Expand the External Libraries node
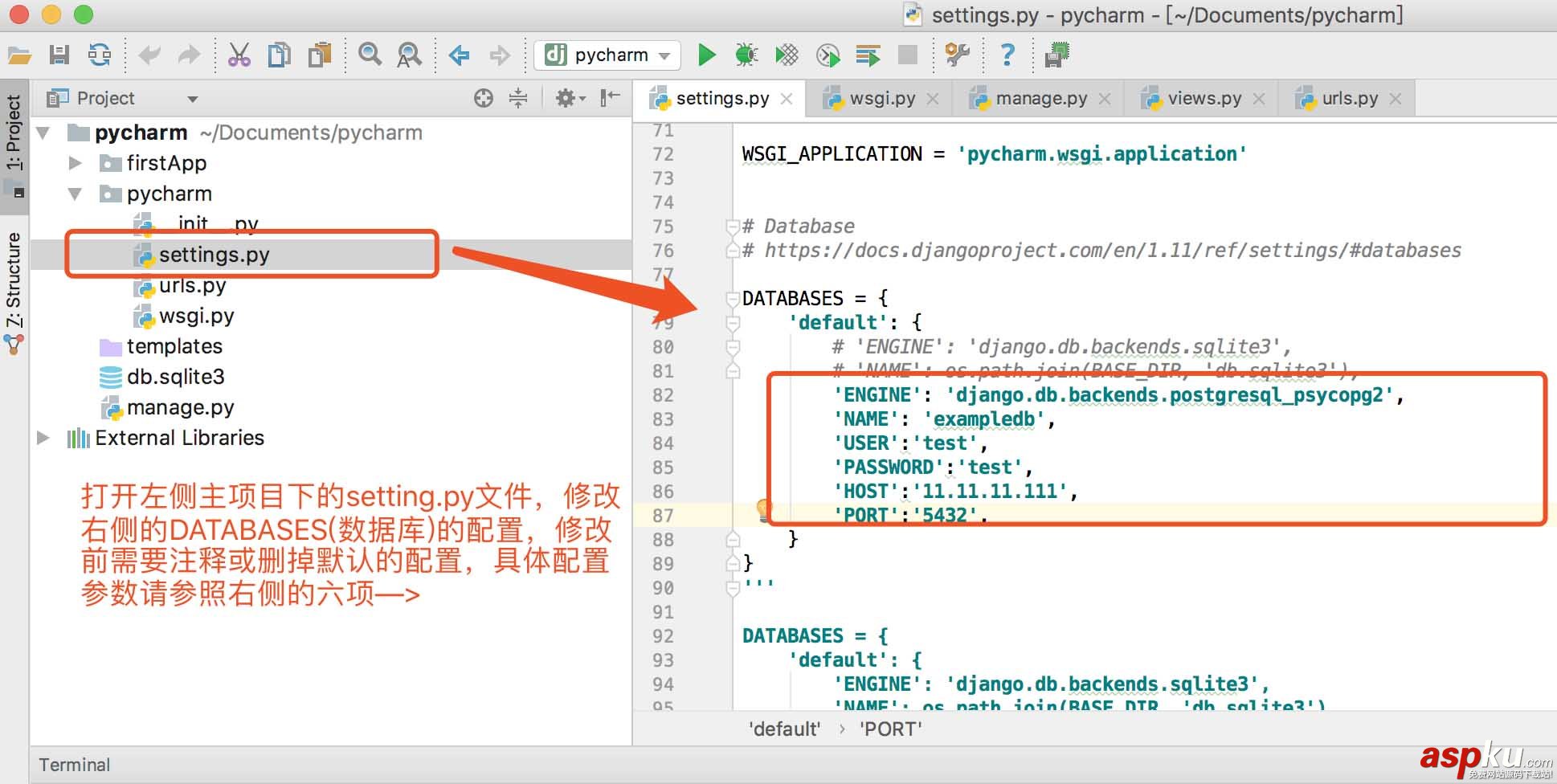 [x=42, y=438]
